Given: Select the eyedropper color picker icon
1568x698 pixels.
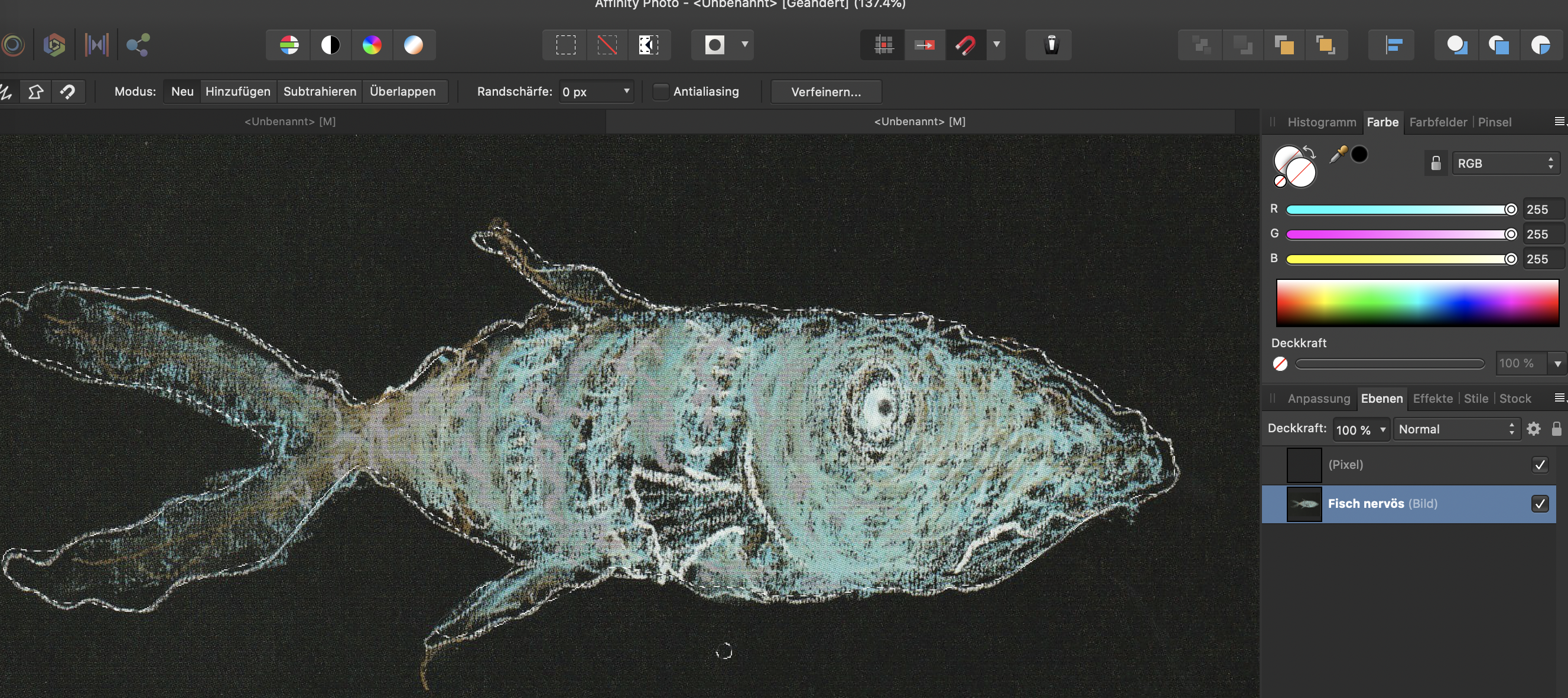Looking at the screenshot, I should (x=1338, y=155).
